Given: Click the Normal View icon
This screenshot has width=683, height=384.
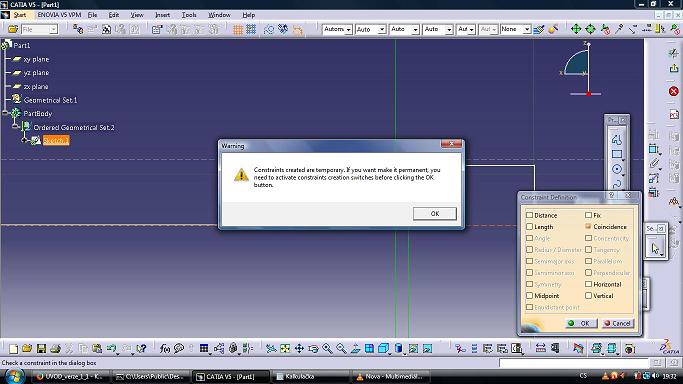Looking at the screenshot, I should point(355,348).
